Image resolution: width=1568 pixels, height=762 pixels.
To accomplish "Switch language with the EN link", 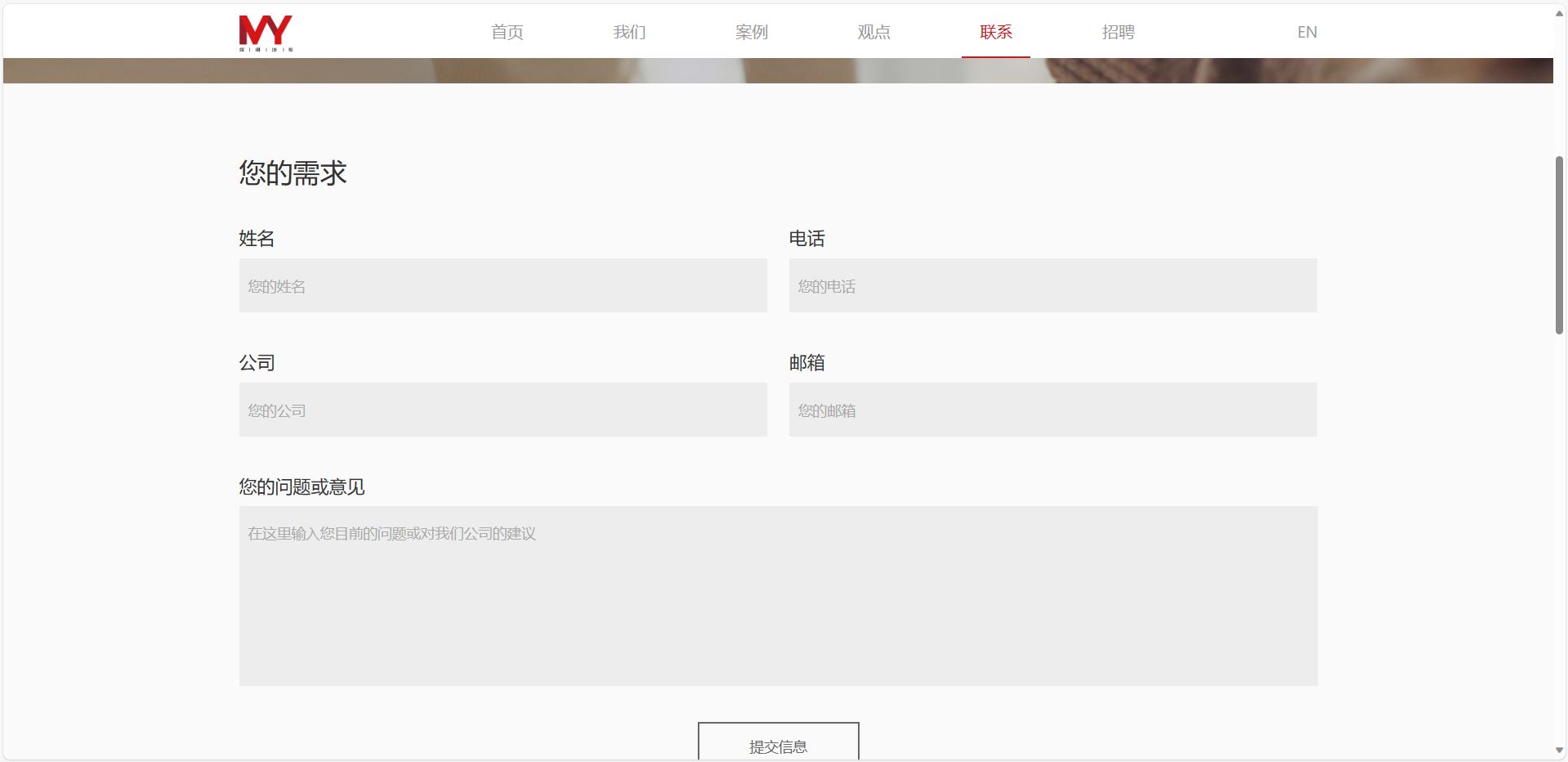I will click(1307, 32).
